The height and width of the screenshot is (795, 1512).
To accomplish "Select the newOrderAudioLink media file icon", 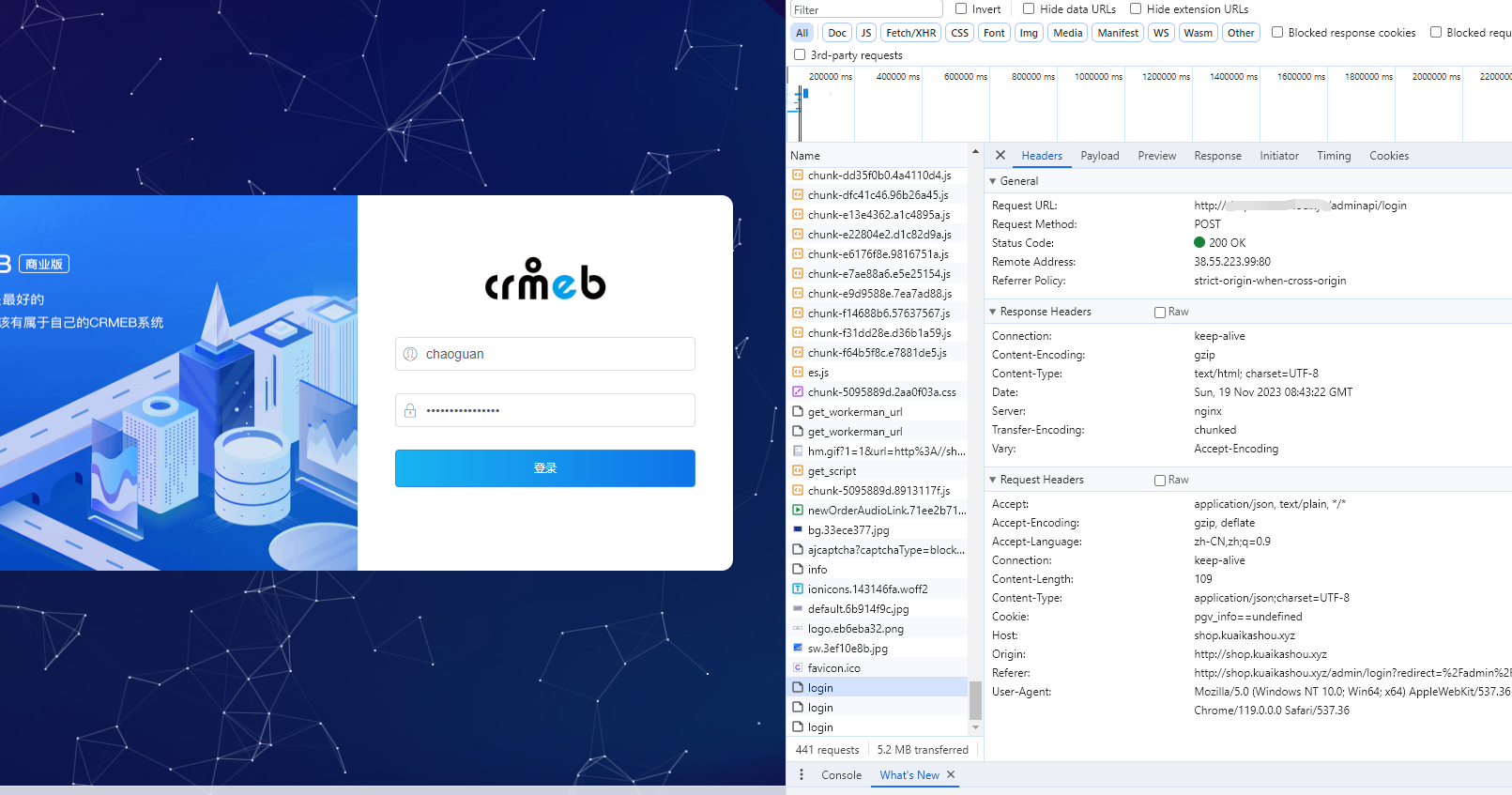I will click(798, 510).
